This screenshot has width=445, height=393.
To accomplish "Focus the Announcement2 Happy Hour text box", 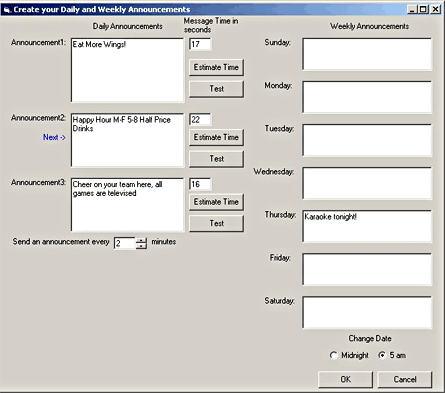I will (127, 140).
